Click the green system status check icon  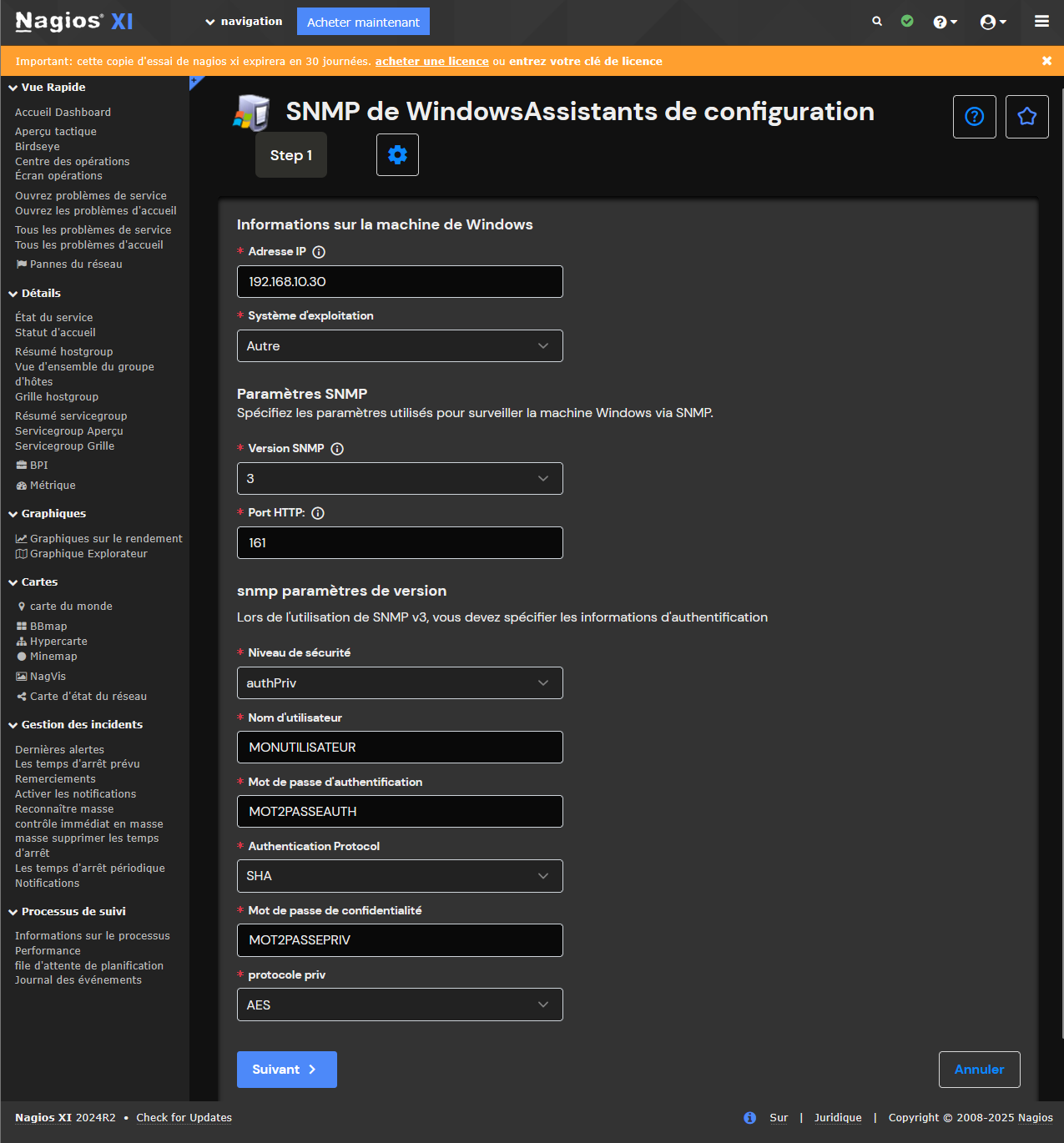click(x=907, y=22)
